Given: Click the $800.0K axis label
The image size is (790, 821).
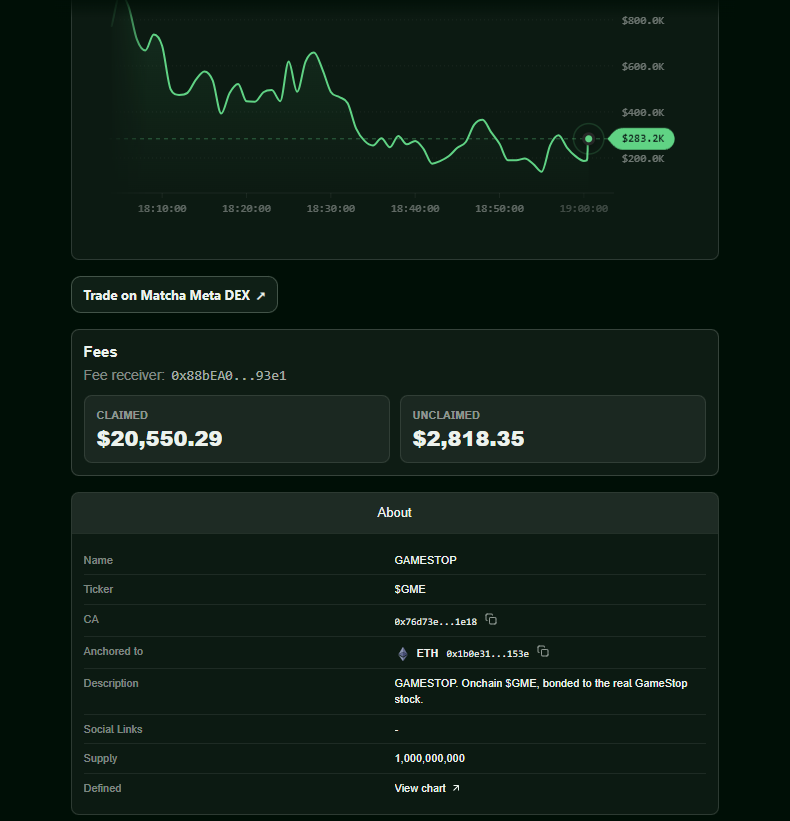Looking at the screenshot, I should (643, 20).
